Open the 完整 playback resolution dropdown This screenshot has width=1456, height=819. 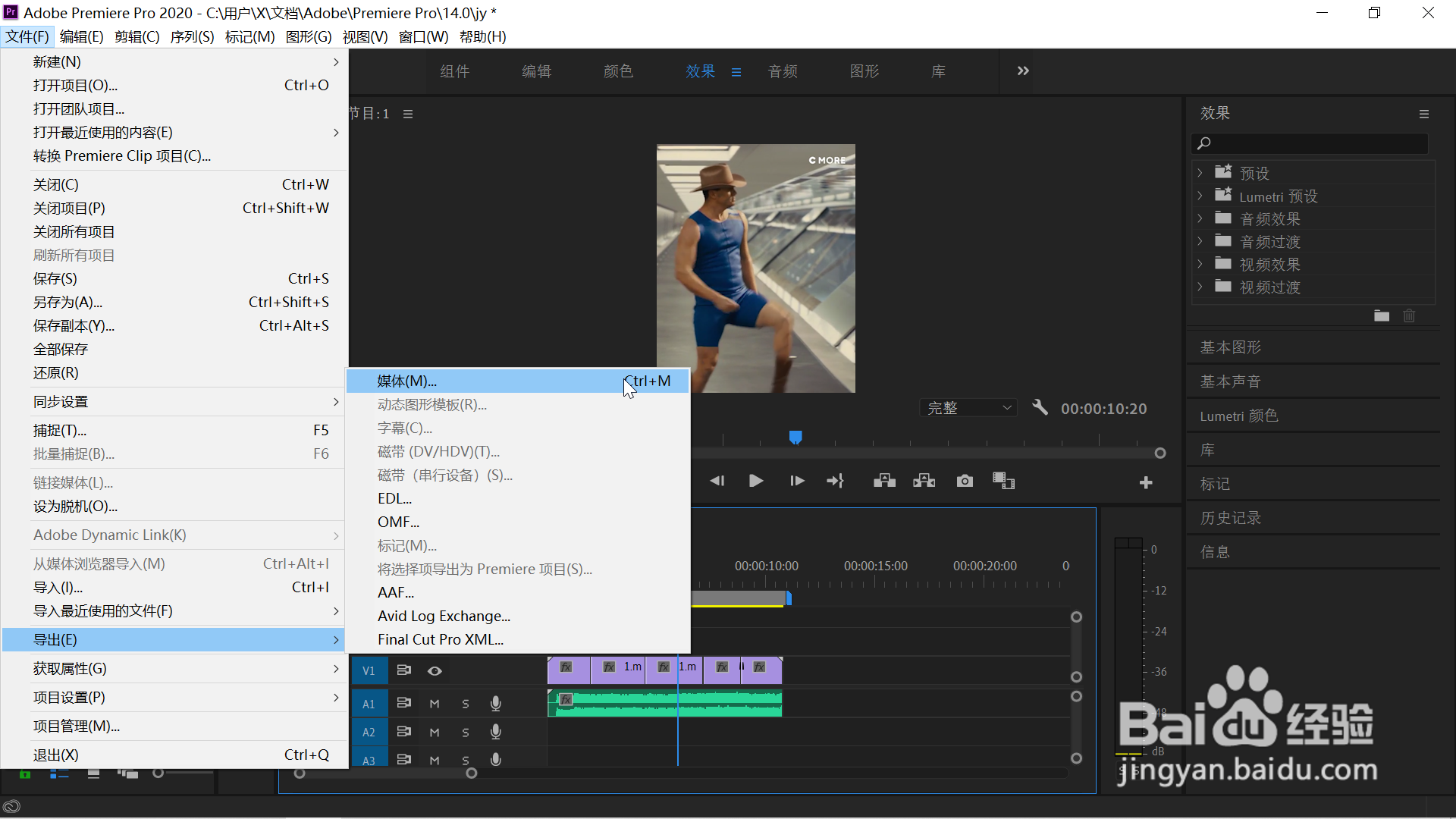click(x=968, y=408)
